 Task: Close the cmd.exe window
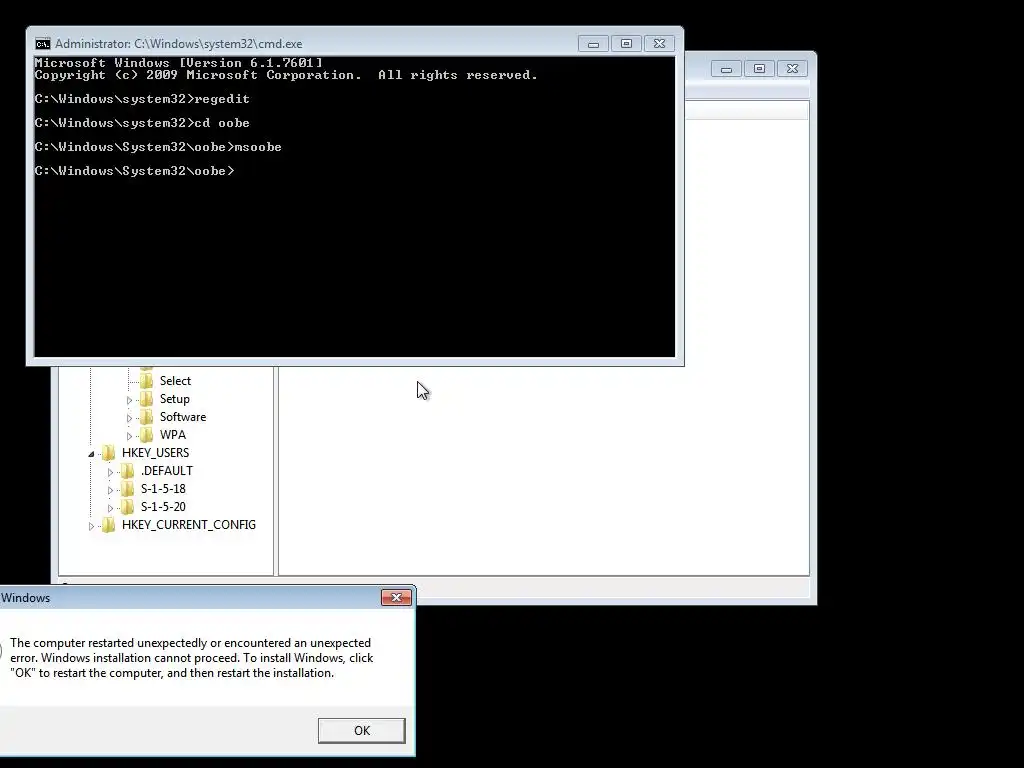[660, 44]
